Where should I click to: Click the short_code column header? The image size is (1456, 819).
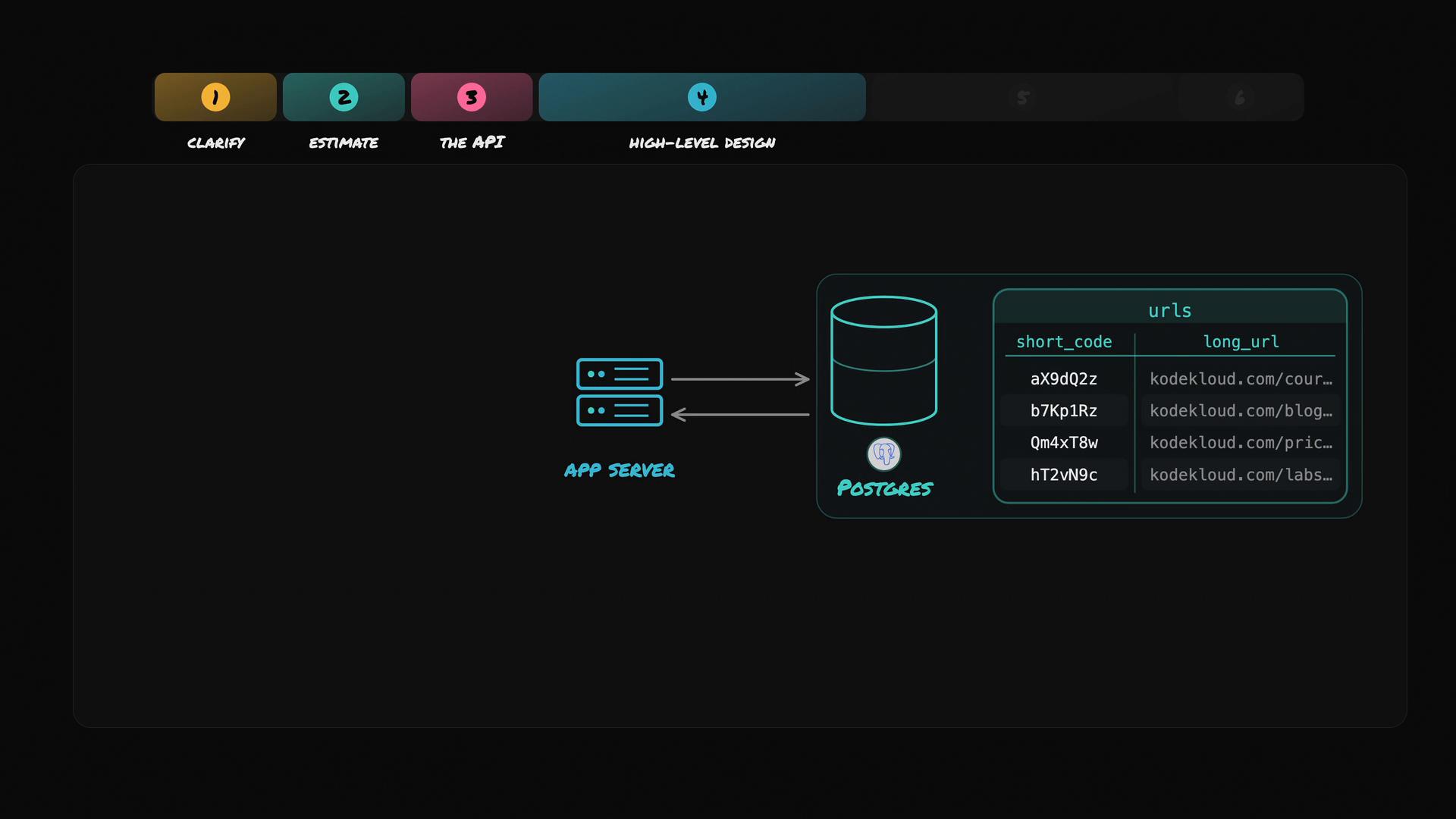[1064, 342]
